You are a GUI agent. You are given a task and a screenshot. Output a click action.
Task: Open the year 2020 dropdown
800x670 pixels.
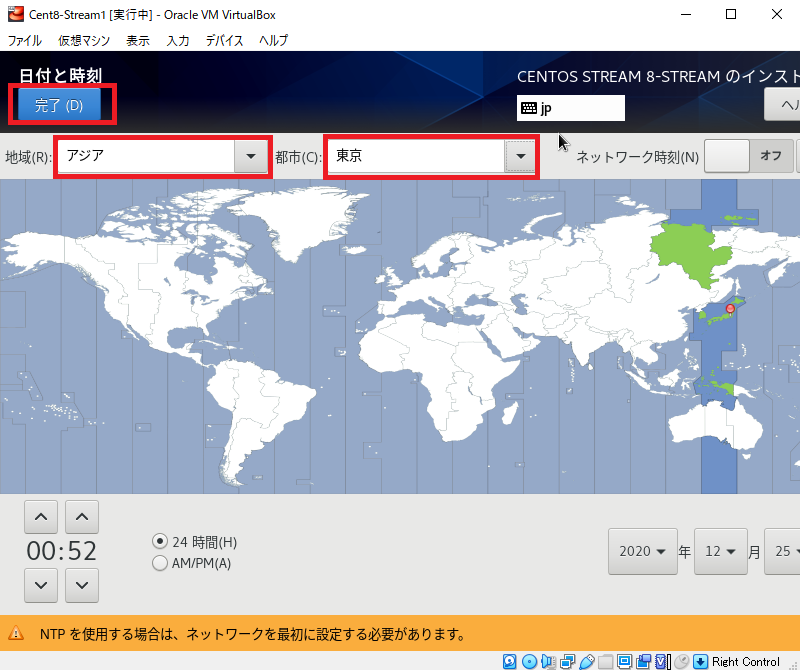[x=642, y=551]
